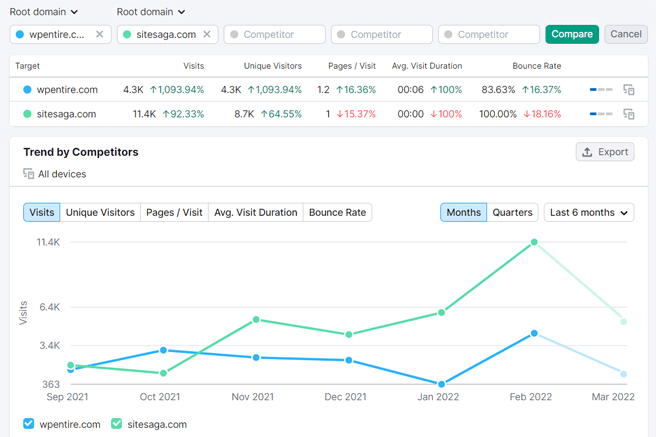
Task: Click the Cancel button
Action: [626, 34]
